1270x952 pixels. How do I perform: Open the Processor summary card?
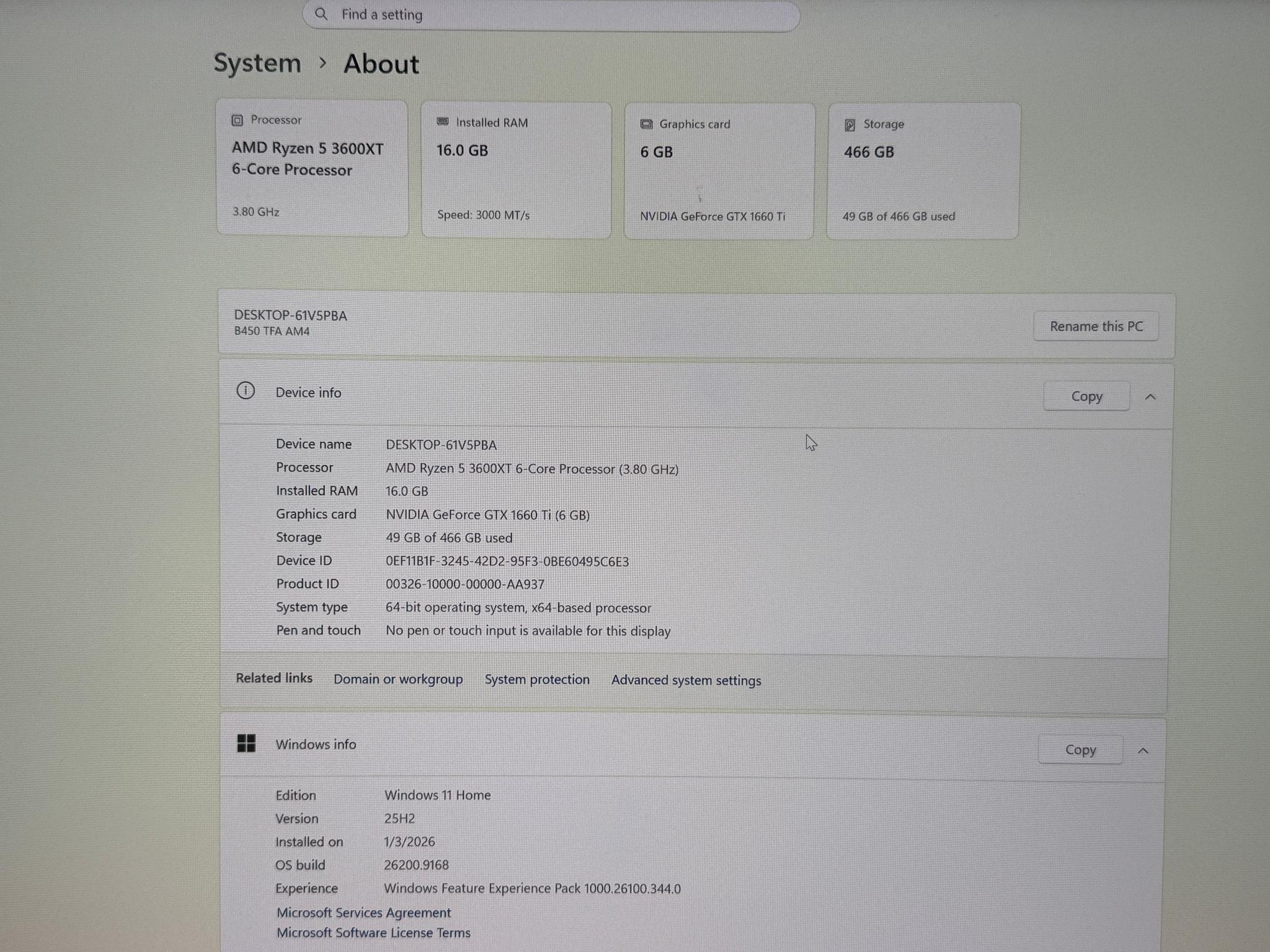click(x=312, y=167)
